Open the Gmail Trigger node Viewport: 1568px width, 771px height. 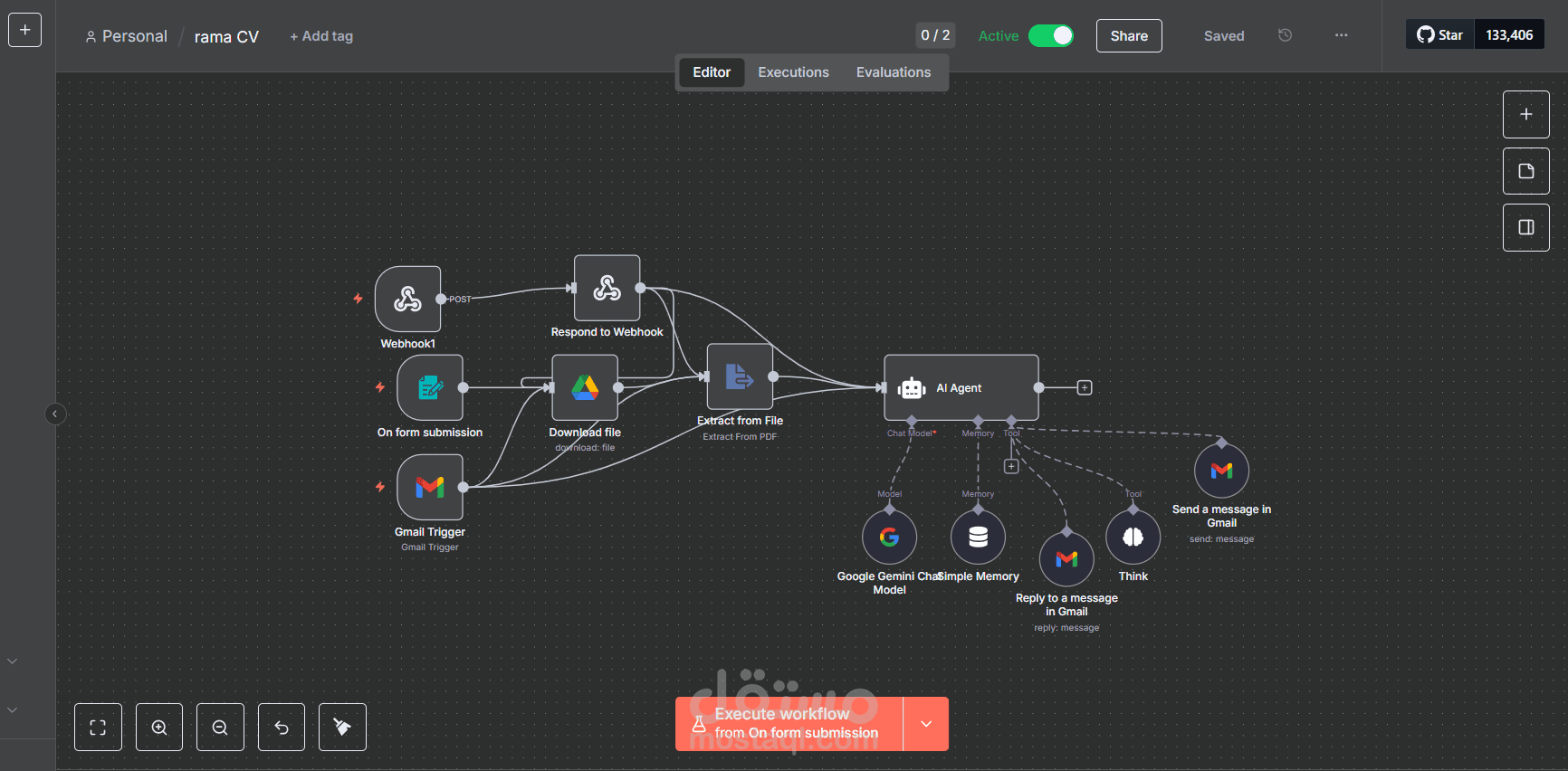click(x=430, y=487)
